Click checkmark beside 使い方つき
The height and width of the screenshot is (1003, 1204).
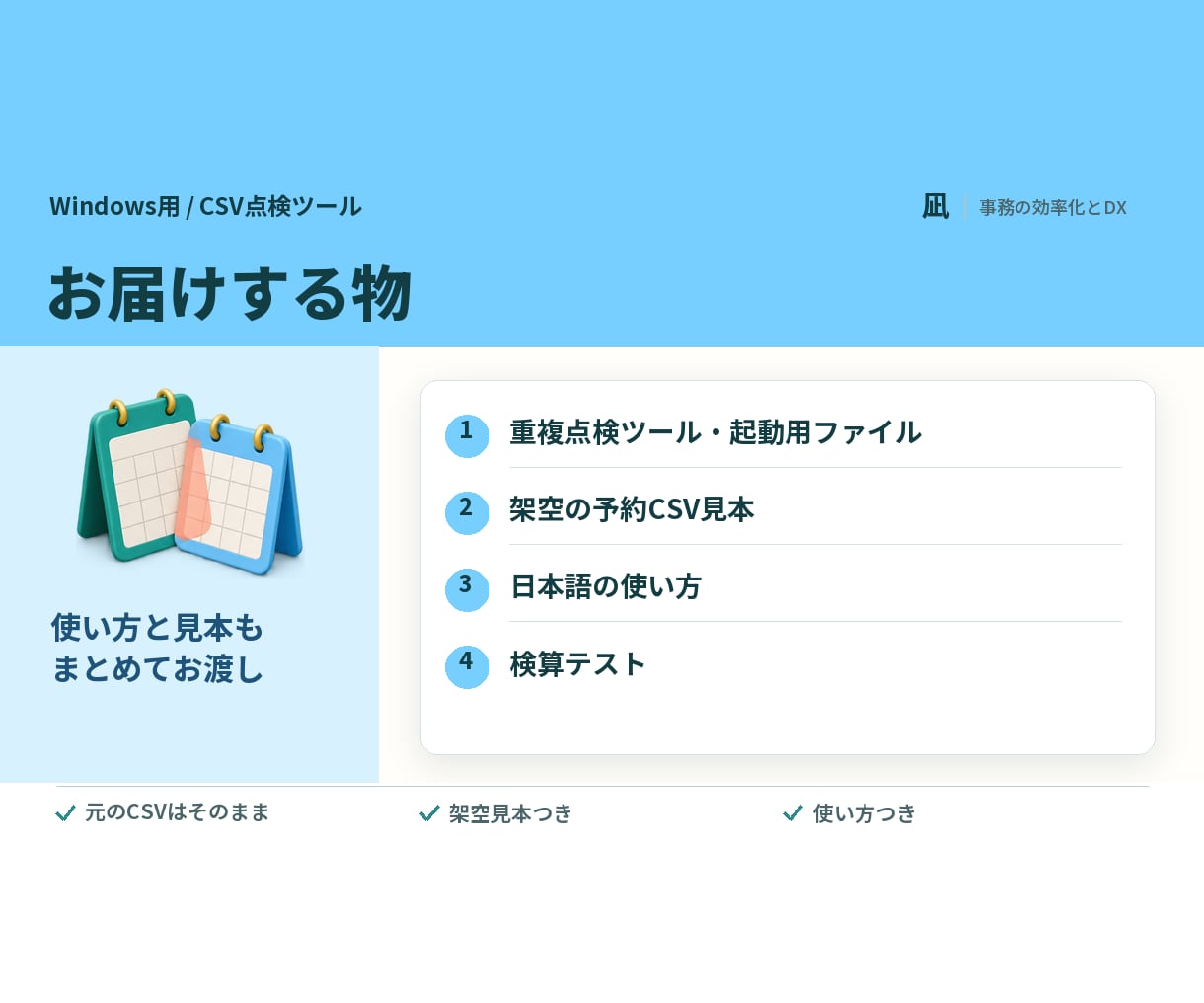(792, 813)
